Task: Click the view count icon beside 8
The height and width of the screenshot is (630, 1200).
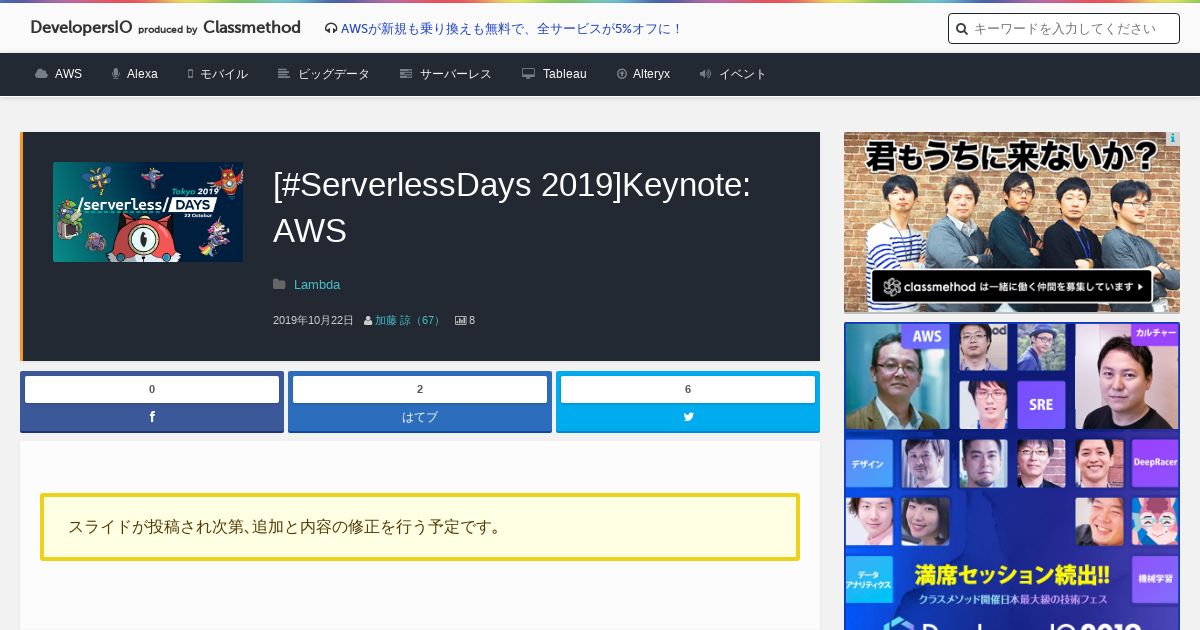Action: click(460, 321)
